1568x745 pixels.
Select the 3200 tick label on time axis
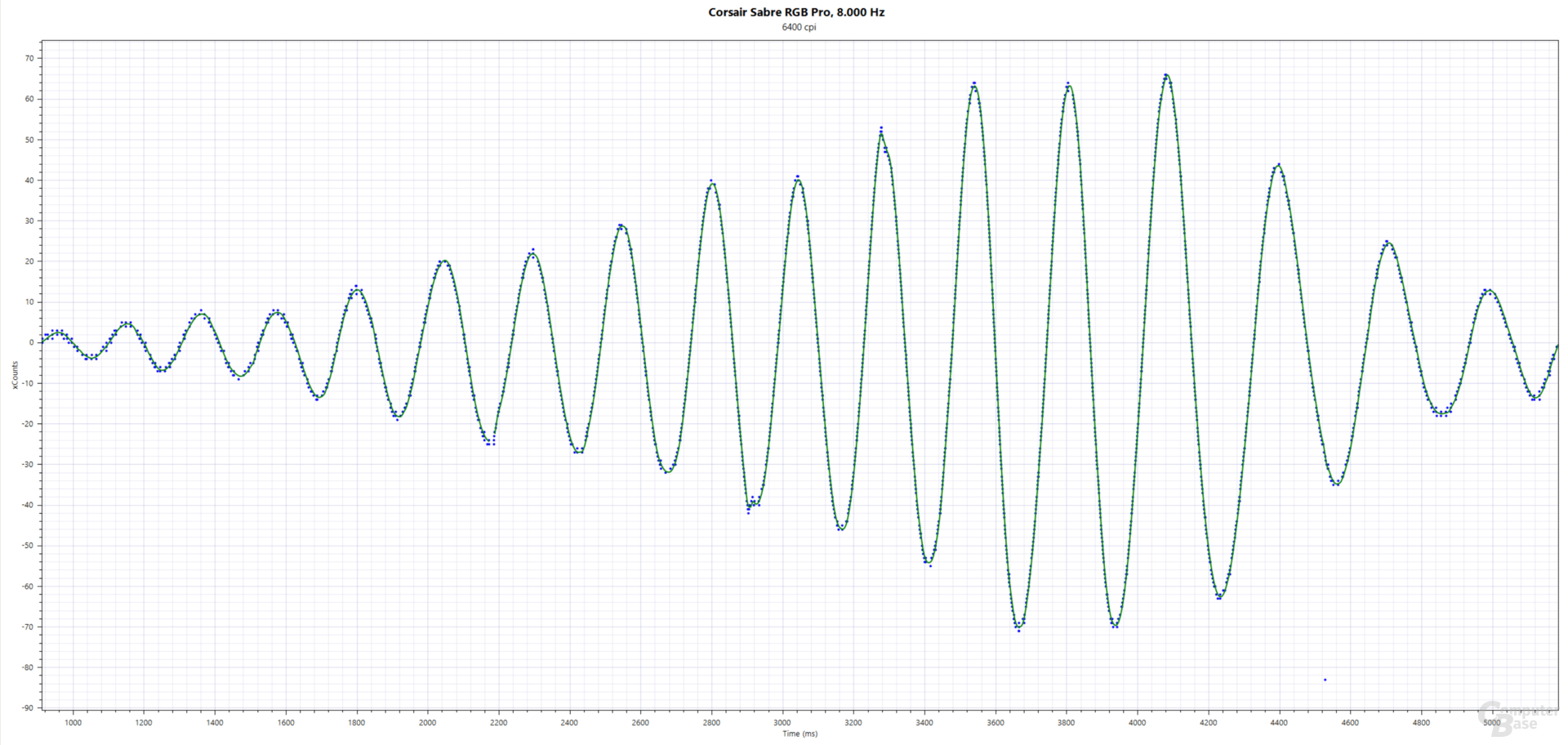tap(853, 722)
